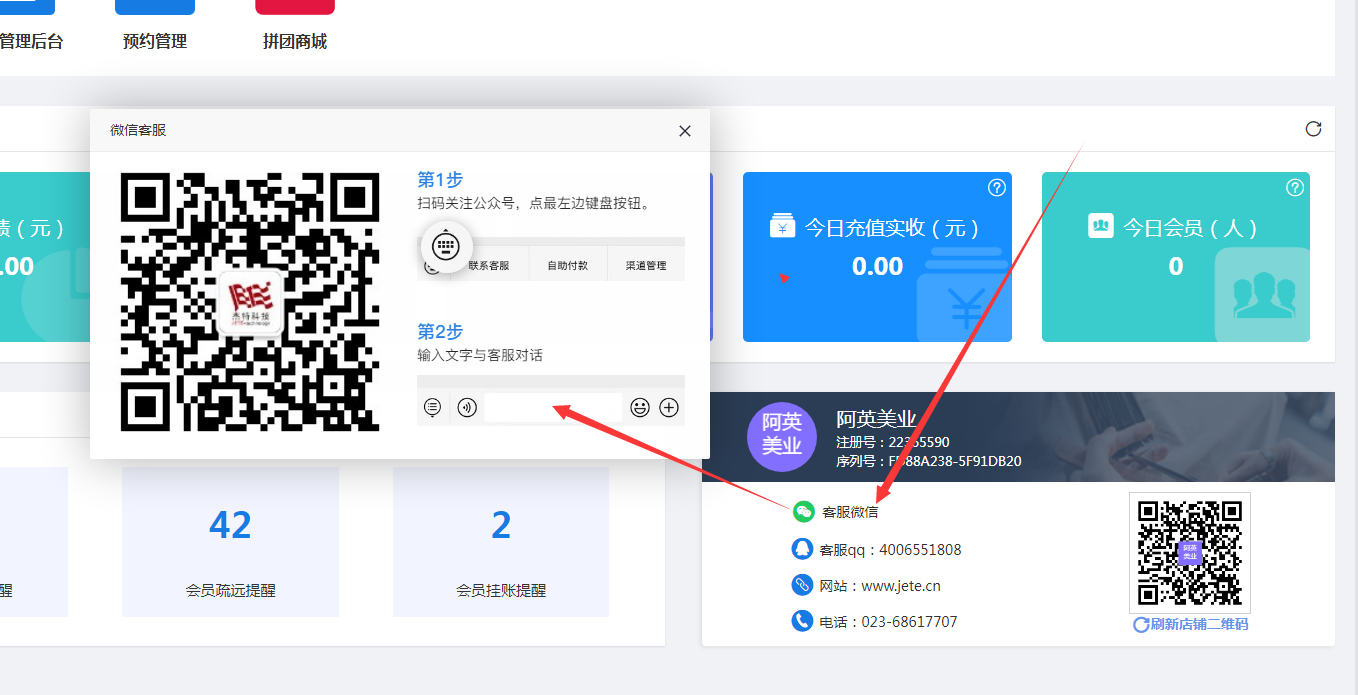Click the 阿英美业 store name
This screenshot has width=1358, height=695.
[876, 420]
